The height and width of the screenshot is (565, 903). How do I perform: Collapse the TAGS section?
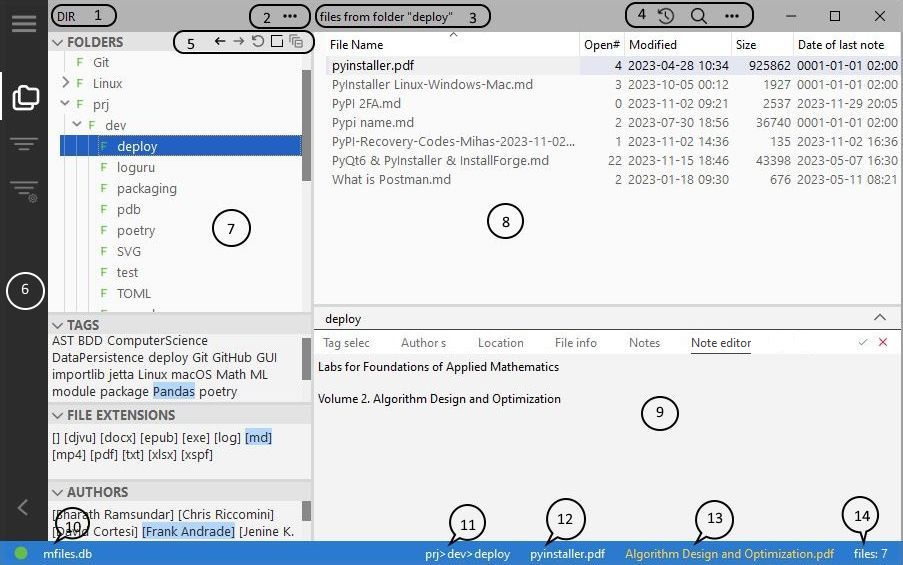click(x=58, y=325)
